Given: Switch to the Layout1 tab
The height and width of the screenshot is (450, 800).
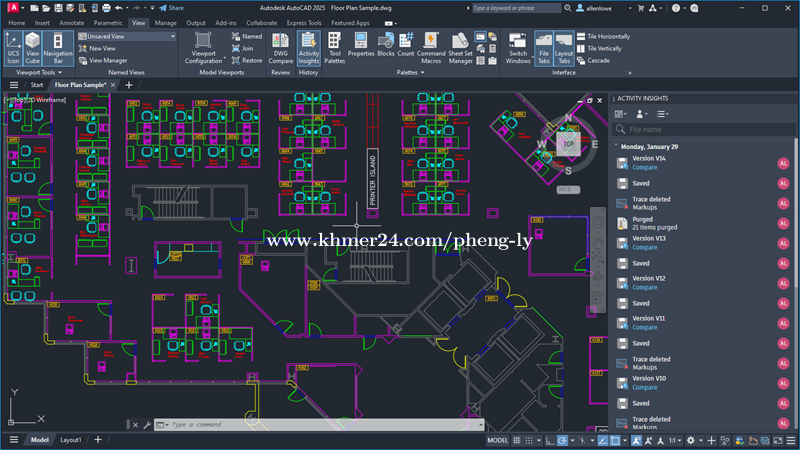Looking at the screenshot, I should click(71, 440).
